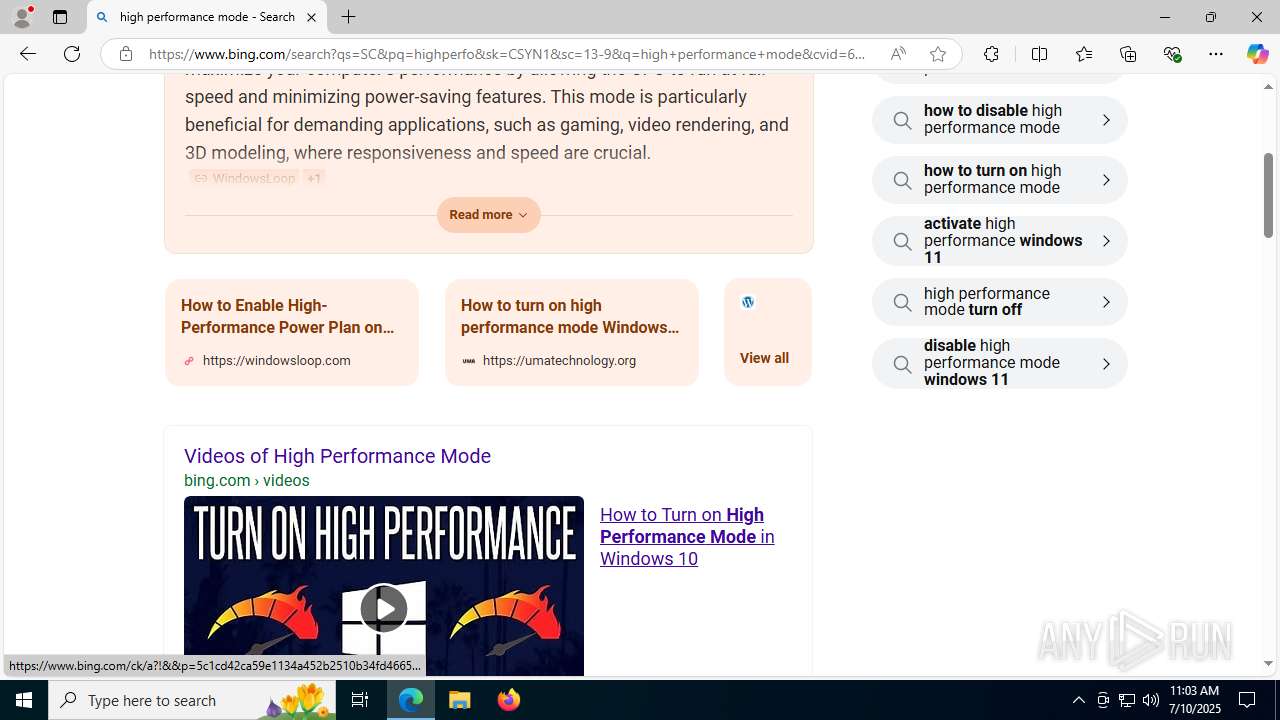Select the high performance mode search tab
Viewport: 1280px width, 720px height.
[206, 17]
